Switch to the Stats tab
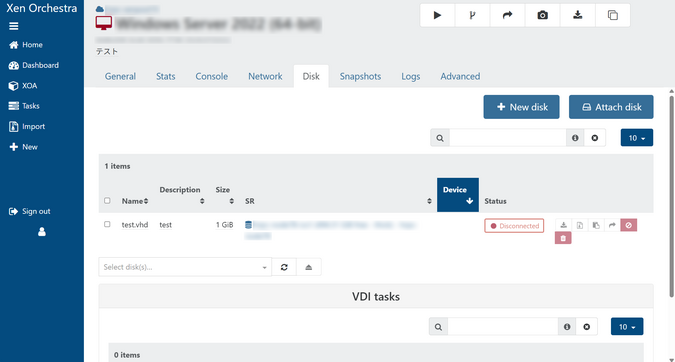Viewport: 675px width, 362px height. click(x=165, y=76)
